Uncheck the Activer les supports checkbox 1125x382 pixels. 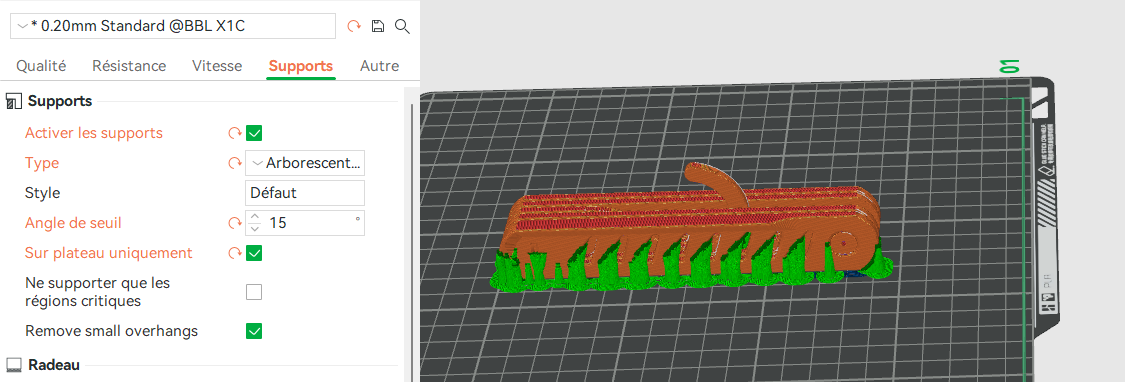254,134
